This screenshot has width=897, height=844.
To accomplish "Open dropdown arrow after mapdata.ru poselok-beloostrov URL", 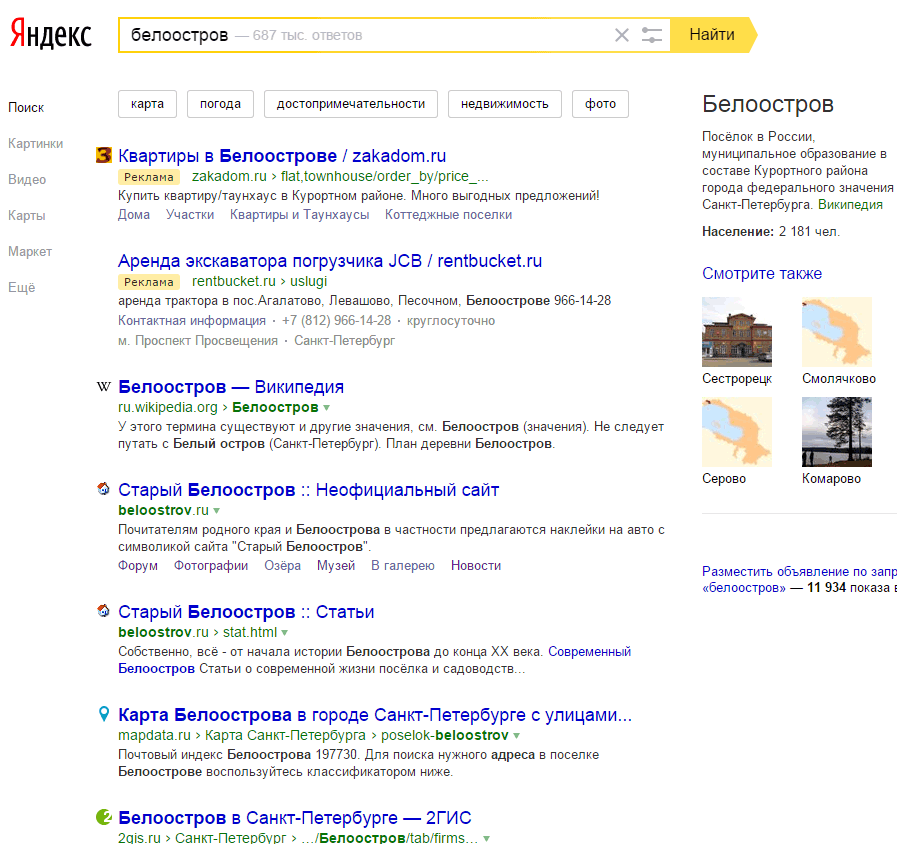I will tap(517, 736).
